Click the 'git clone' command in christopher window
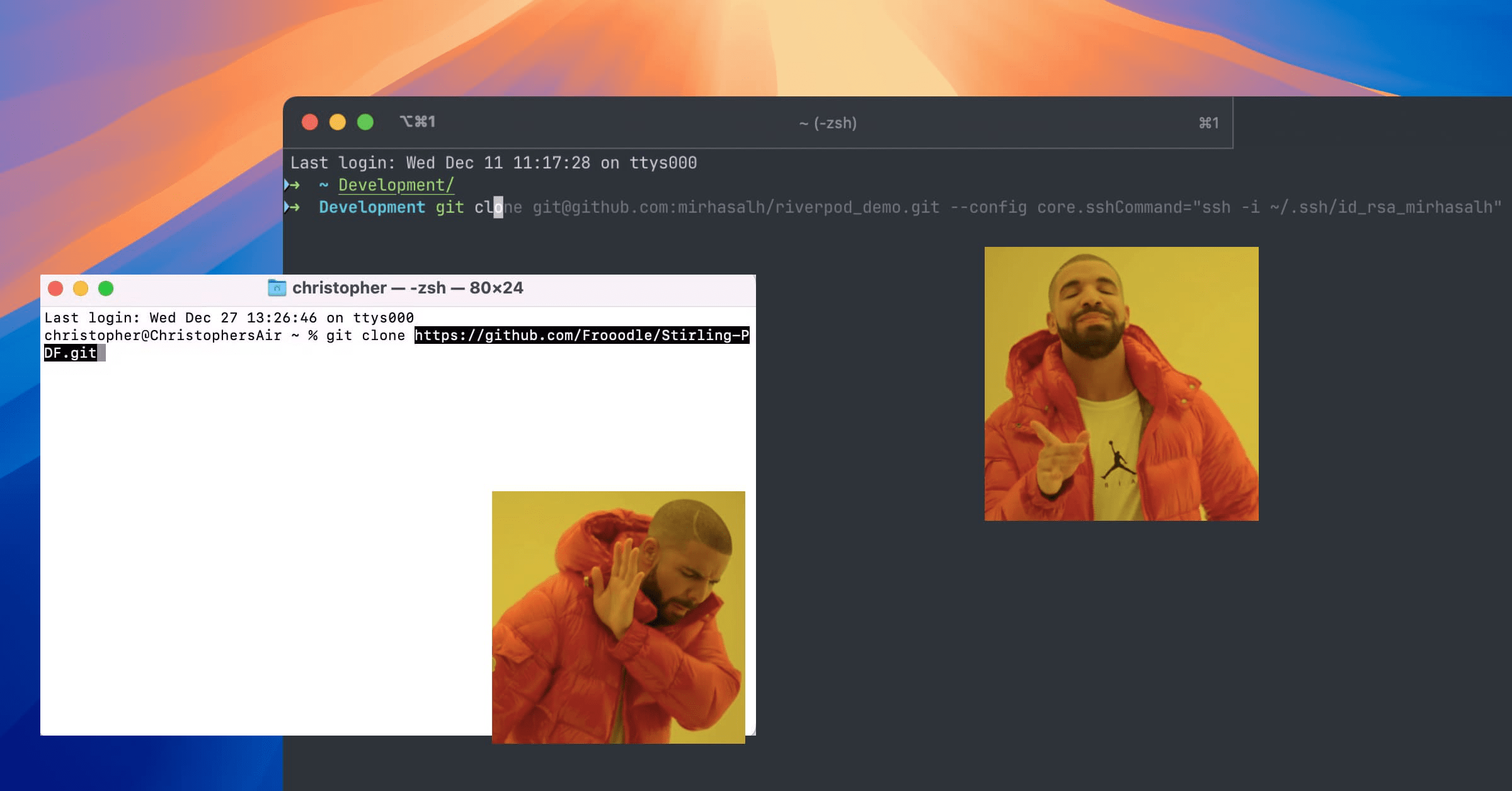The height and width of the screenshot is (791, 1512). point(365,335)
